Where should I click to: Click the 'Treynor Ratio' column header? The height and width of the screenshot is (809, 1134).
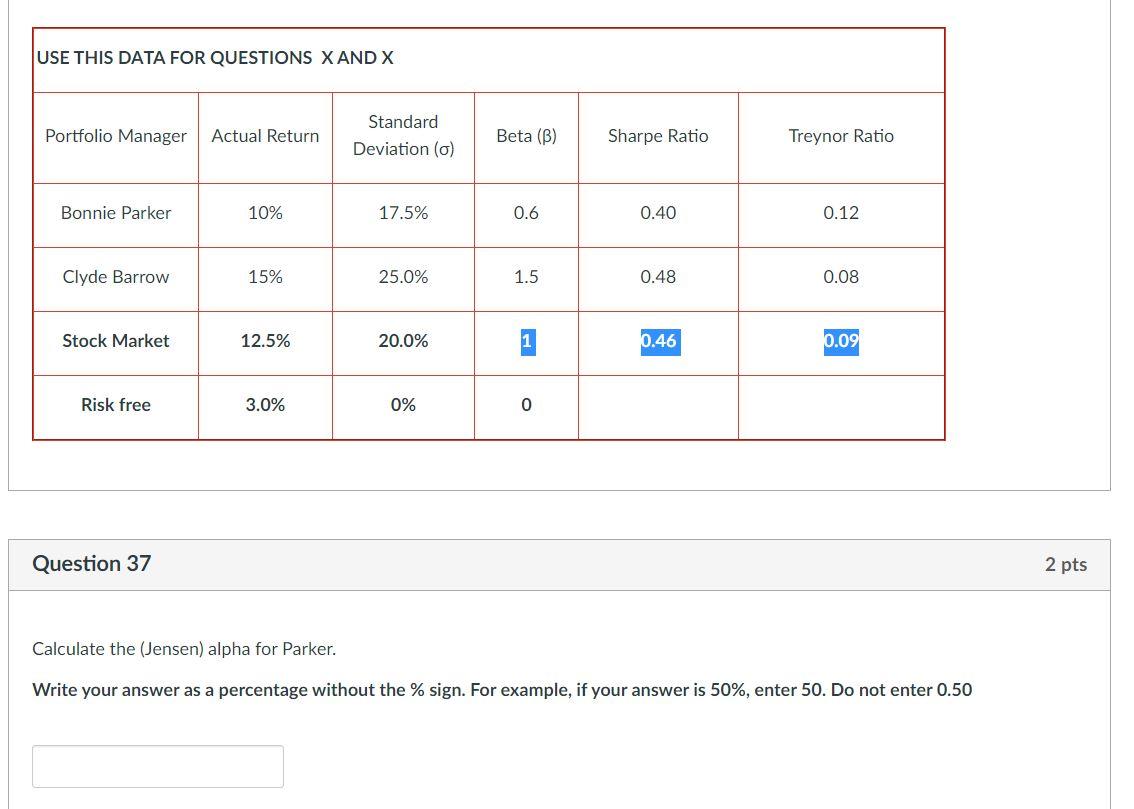tap(841, 136)
